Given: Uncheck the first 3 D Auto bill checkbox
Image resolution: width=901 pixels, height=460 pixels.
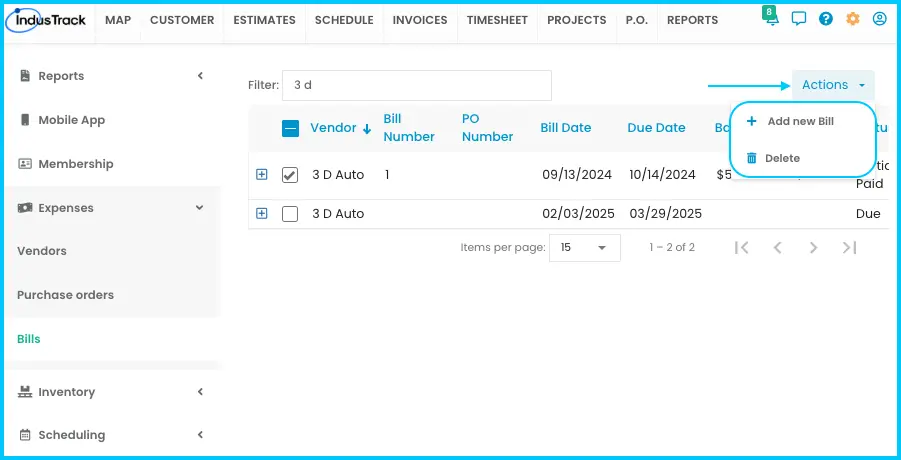Looking at the screenshot, I should [290, 175].
